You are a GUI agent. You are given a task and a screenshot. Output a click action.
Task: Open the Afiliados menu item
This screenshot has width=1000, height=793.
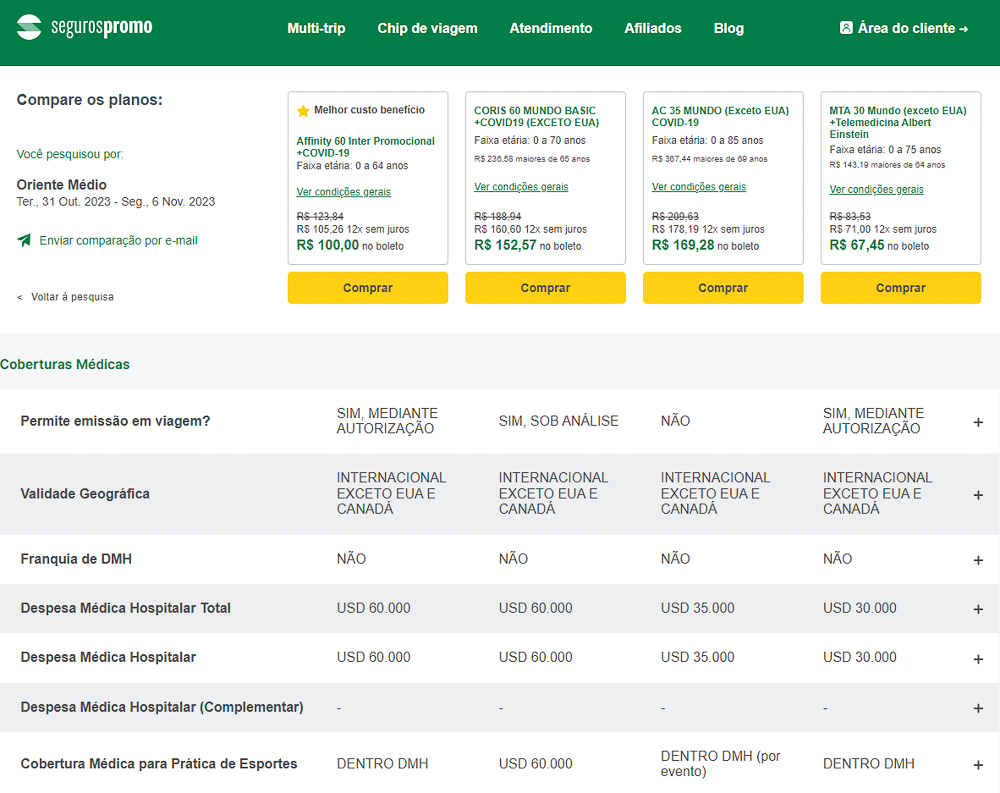pyautogui.click(x=653, y=28)
